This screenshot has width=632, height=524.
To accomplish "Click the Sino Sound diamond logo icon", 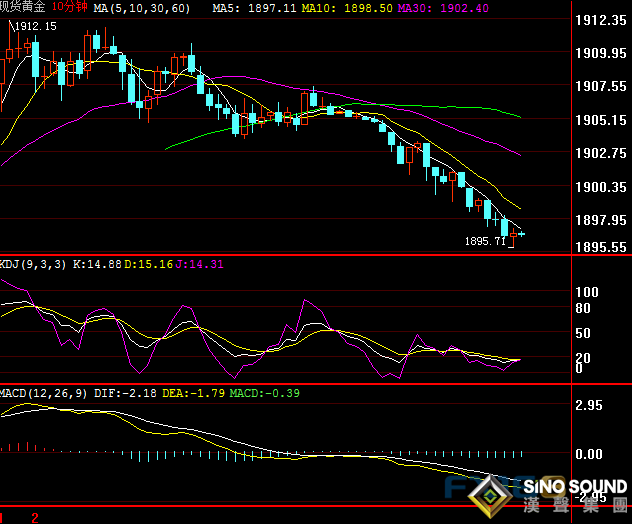I will coord(491,495).
